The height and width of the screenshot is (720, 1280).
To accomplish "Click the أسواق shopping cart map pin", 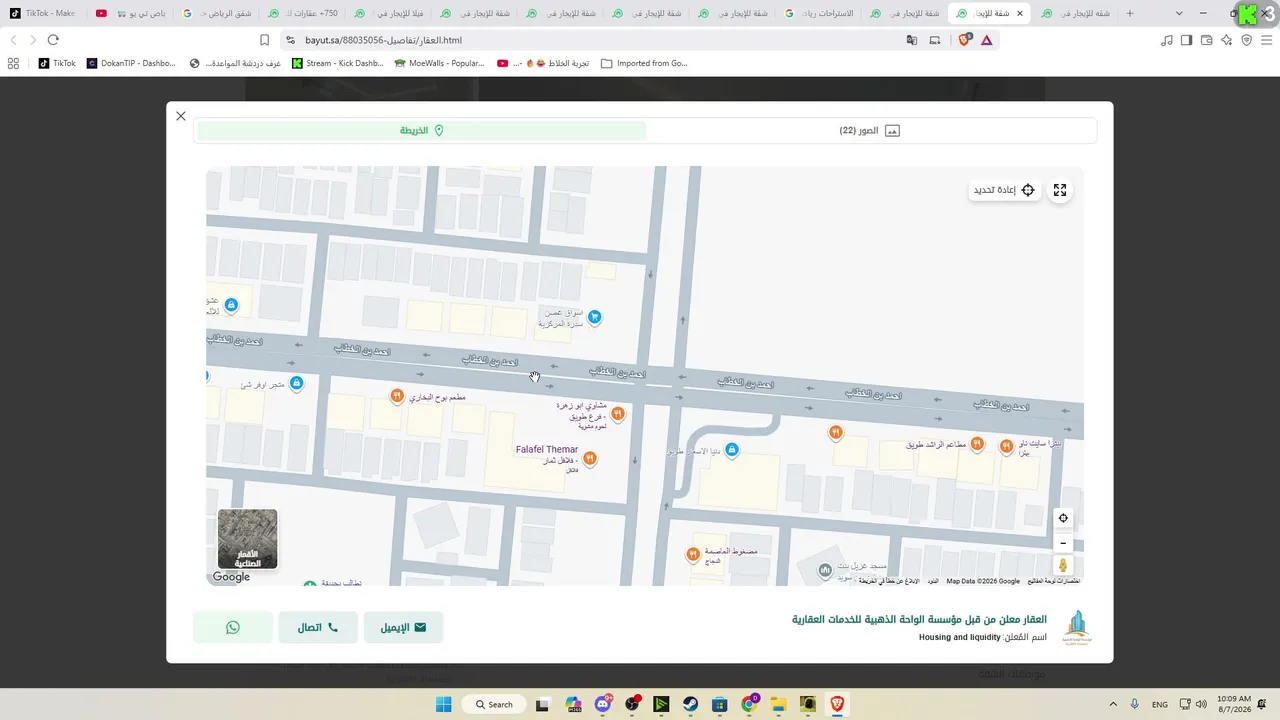I will pyautogui.click(x=595, y=317).
